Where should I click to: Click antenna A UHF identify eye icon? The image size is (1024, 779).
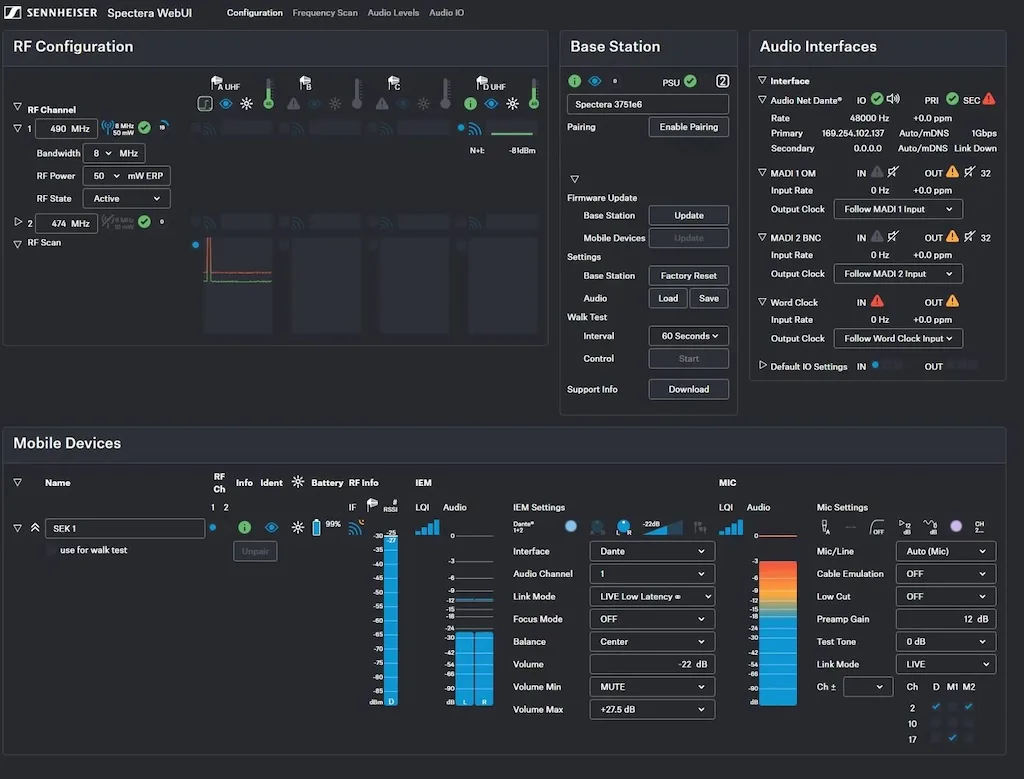(x=226, y=103)
